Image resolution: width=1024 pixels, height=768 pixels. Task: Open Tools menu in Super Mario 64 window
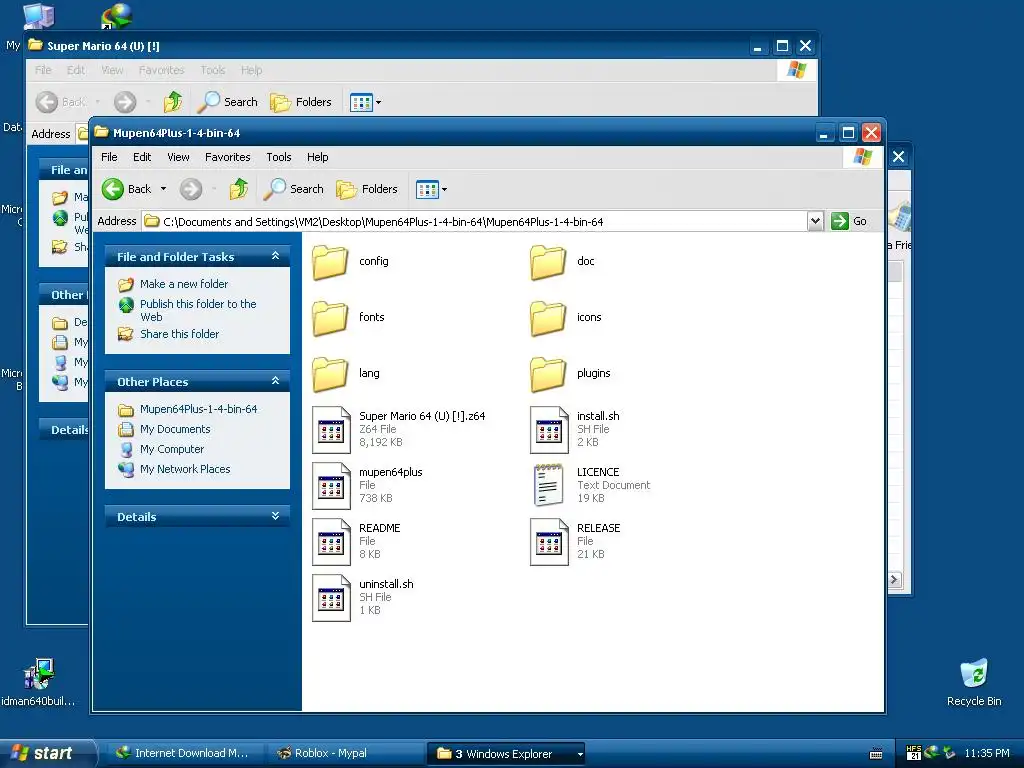pos(213,70)
